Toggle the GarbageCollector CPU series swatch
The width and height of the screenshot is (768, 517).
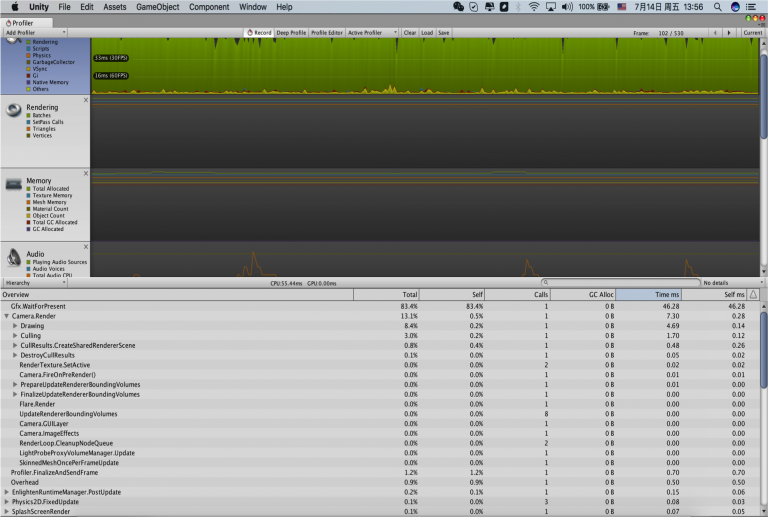pos(28,63)
